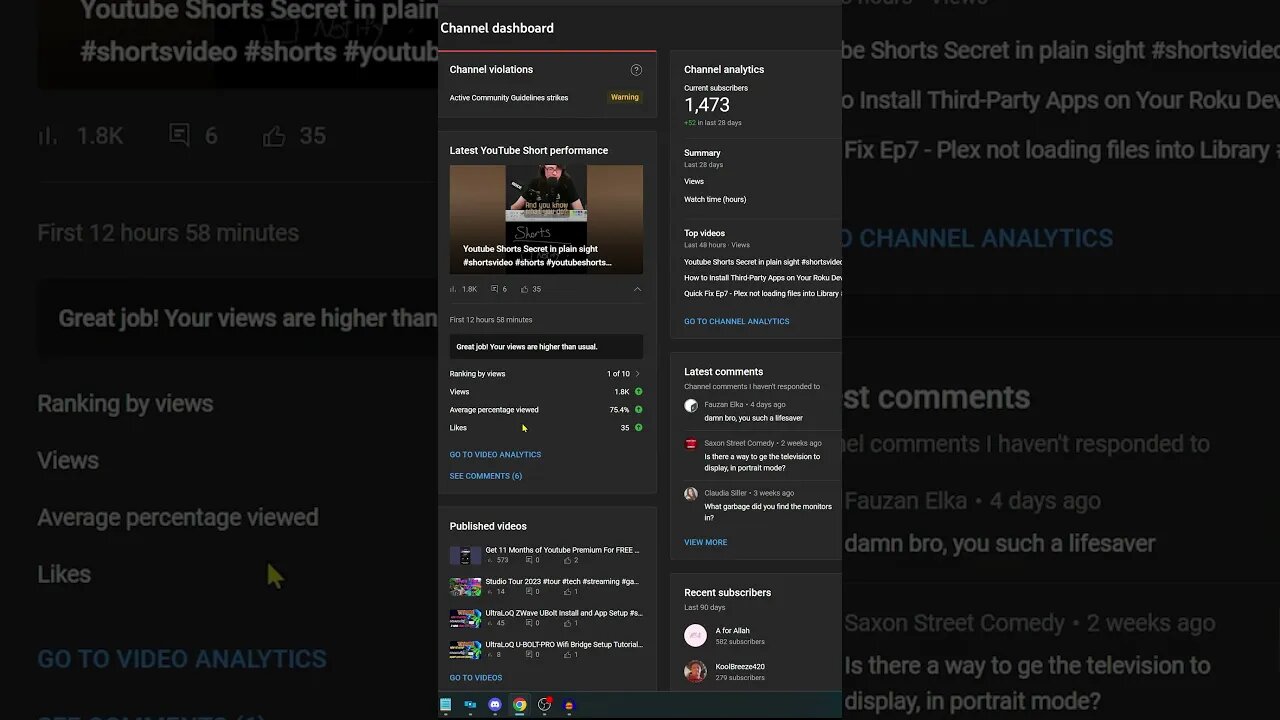1280x720 pixels.
Task: Open the KoolBreeze420 subscriber avatar
Action: [695, 672]
